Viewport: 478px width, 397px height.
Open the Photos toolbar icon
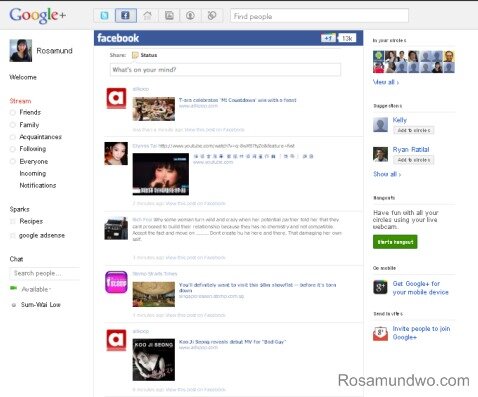coord(169,16)
